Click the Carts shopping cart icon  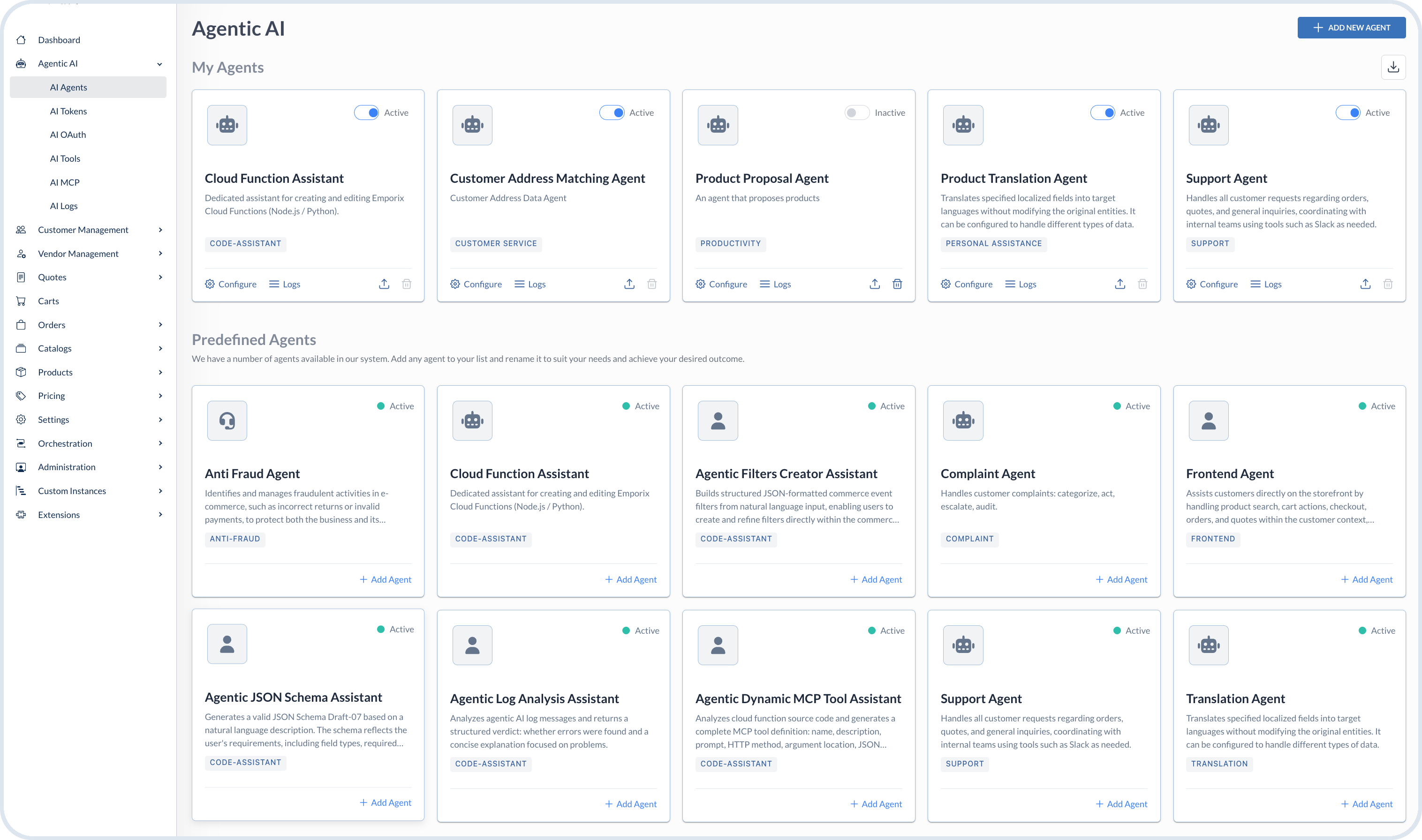click(21, 301)
